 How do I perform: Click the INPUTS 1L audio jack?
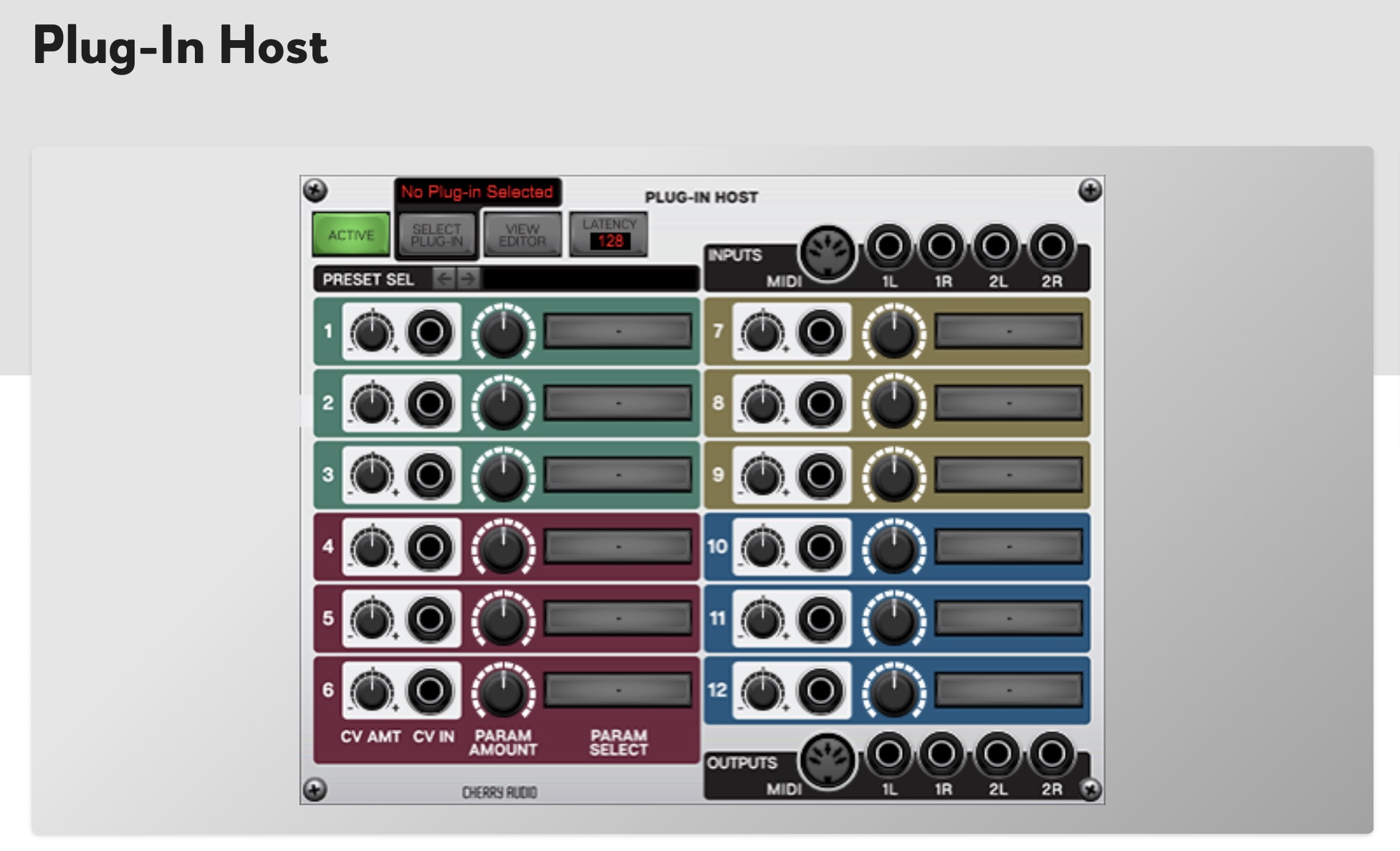coord(888,246)
